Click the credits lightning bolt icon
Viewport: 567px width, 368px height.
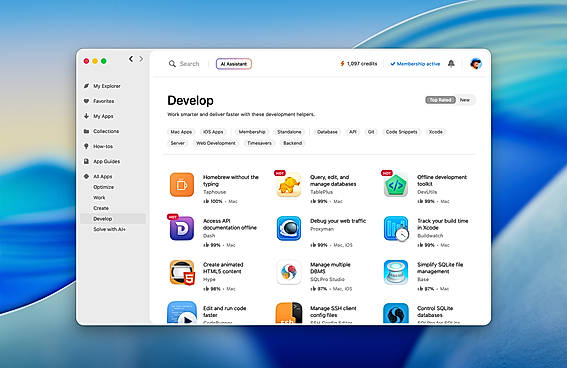[342, 64]
